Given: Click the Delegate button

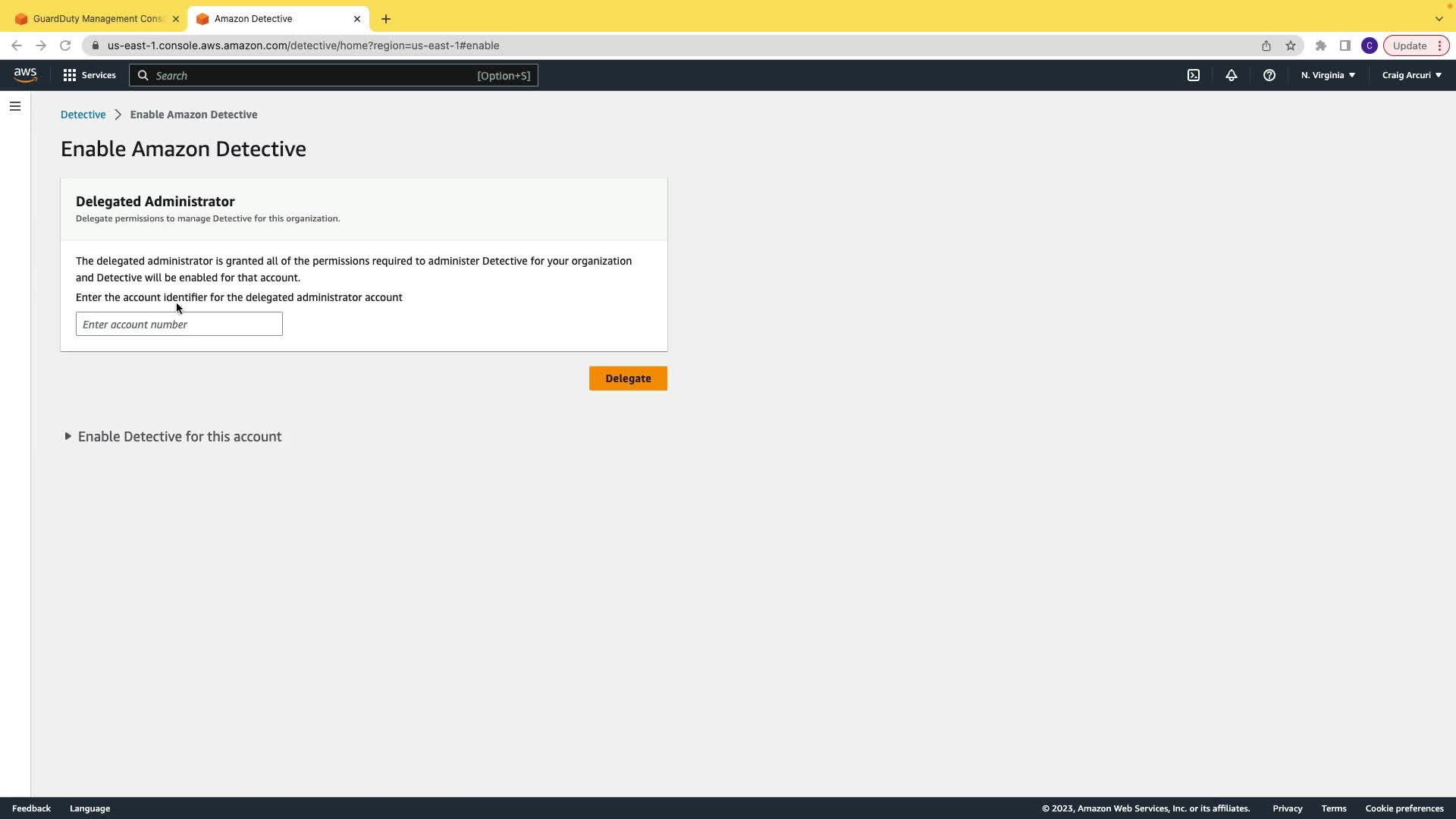Looking at the screenshot, I should click(x=628, y=378).
